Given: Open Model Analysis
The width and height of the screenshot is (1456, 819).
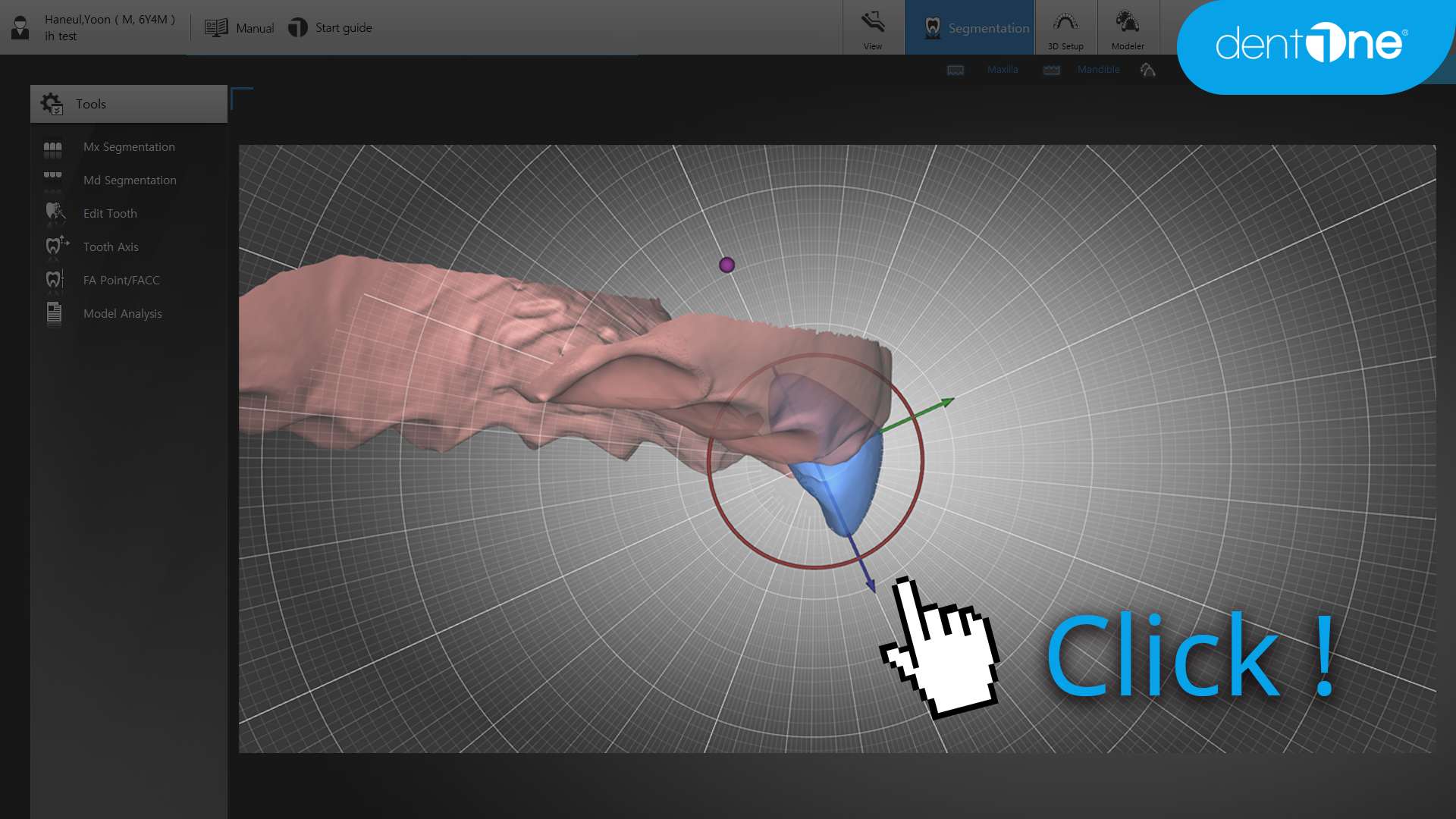Looking at the screenshot, I should click(122, 314).
